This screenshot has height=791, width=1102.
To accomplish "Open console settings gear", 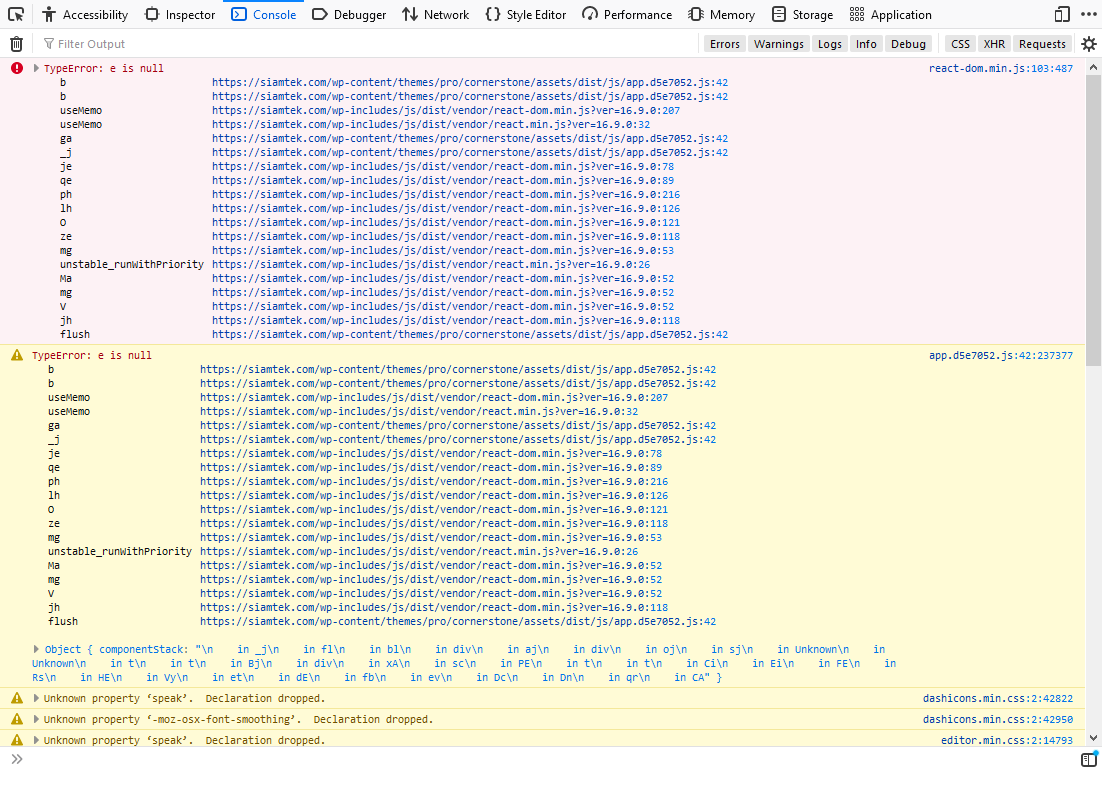I will (x=1089, y=44).
